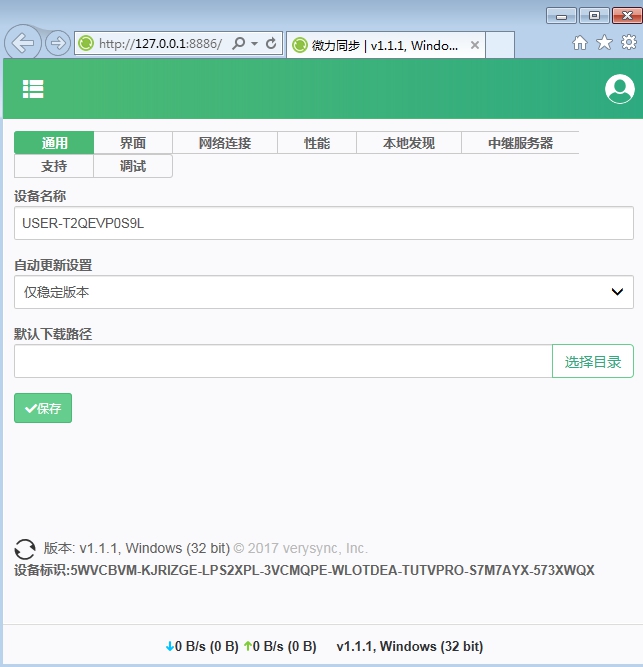Image resolution: width=643 pixels, height=667 pixels.
Task: Select the 中继服务器 tab
Action: pyautogui.click(x=520, y=143)
